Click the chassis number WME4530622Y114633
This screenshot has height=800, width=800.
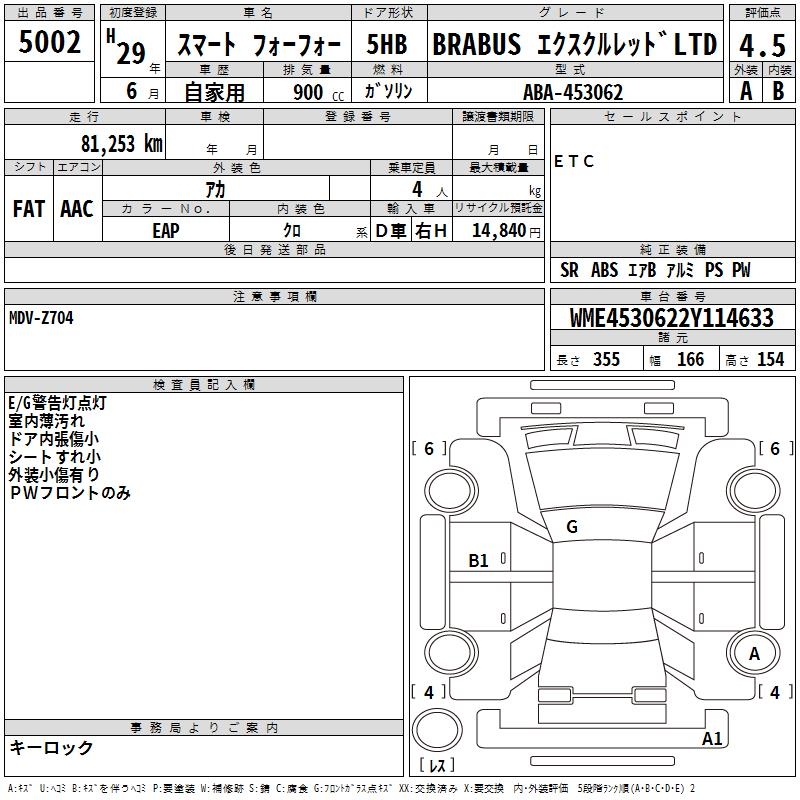tap(672, 319)
